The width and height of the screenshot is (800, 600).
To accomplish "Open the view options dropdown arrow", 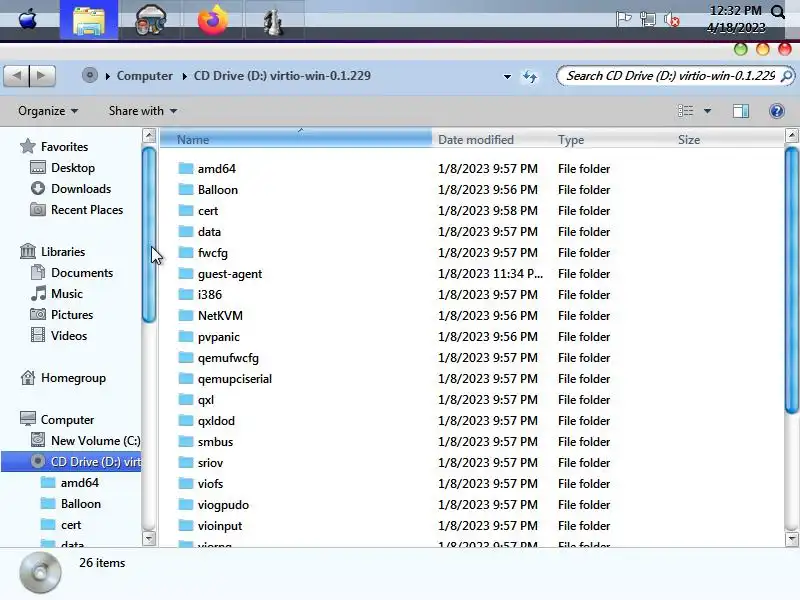I will (708, 111).
